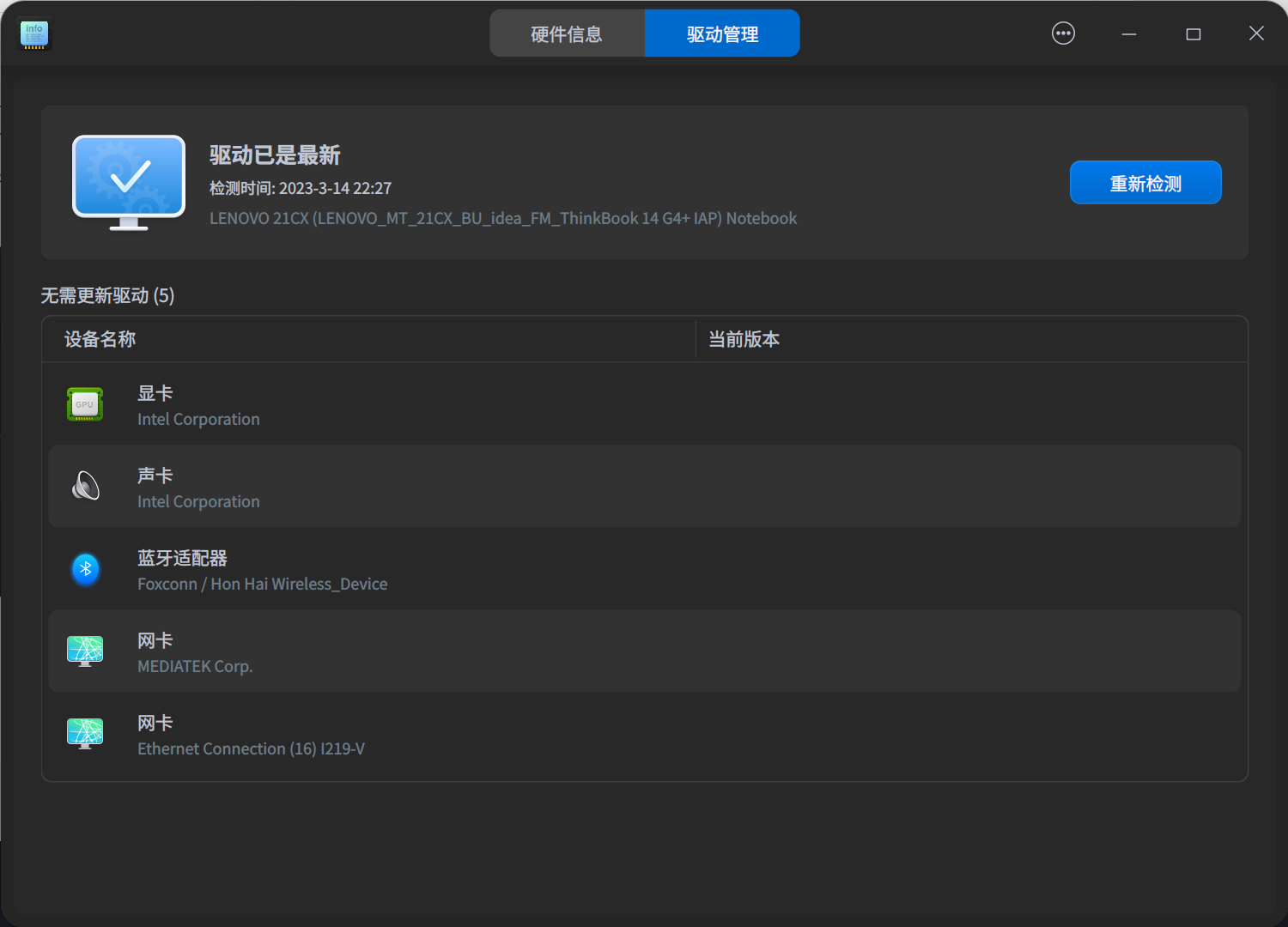Click the network icon beside MEDIATEK Corp.
Viewport: 1288px width, 927px height.
(85, 651)
